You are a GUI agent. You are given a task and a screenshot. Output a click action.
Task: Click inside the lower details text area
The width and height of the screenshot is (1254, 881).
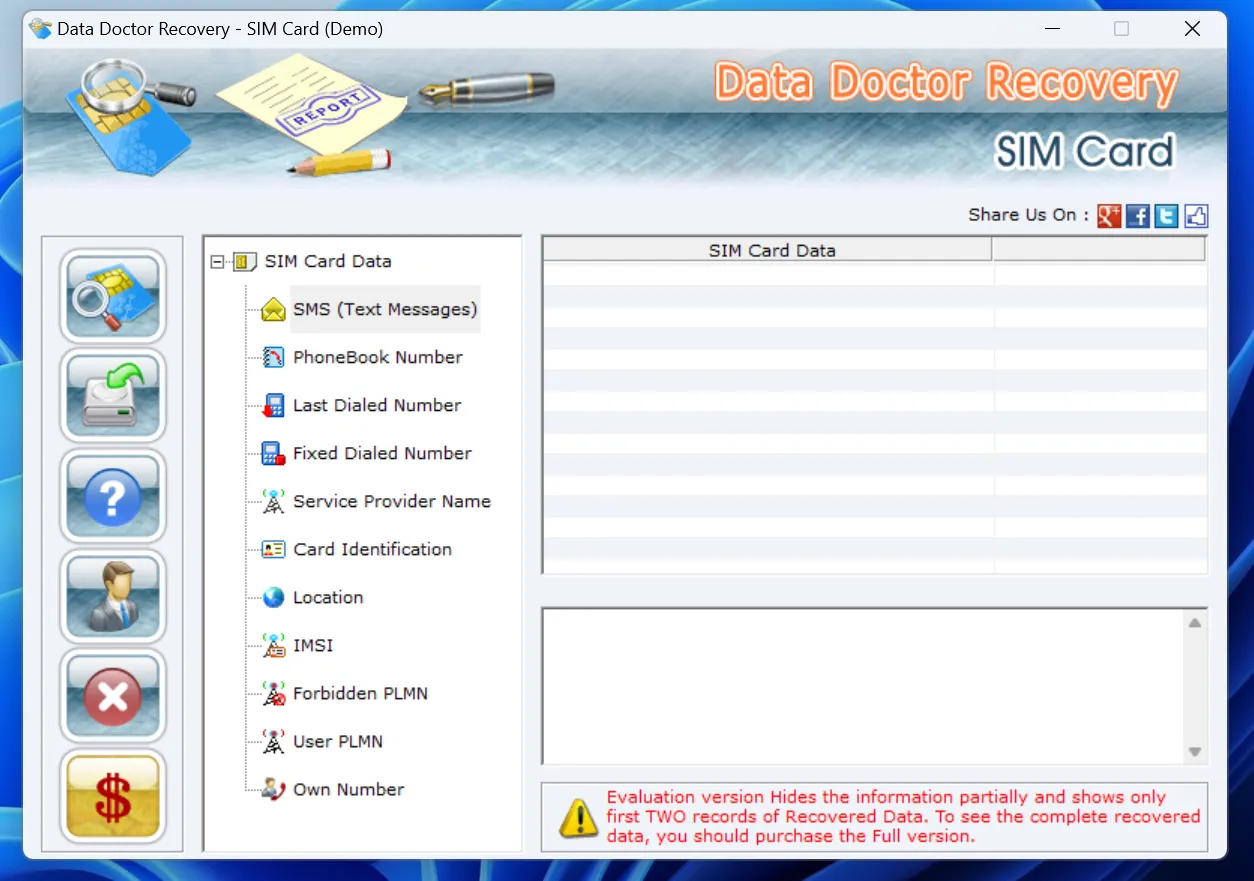click(x=863, y=687)
